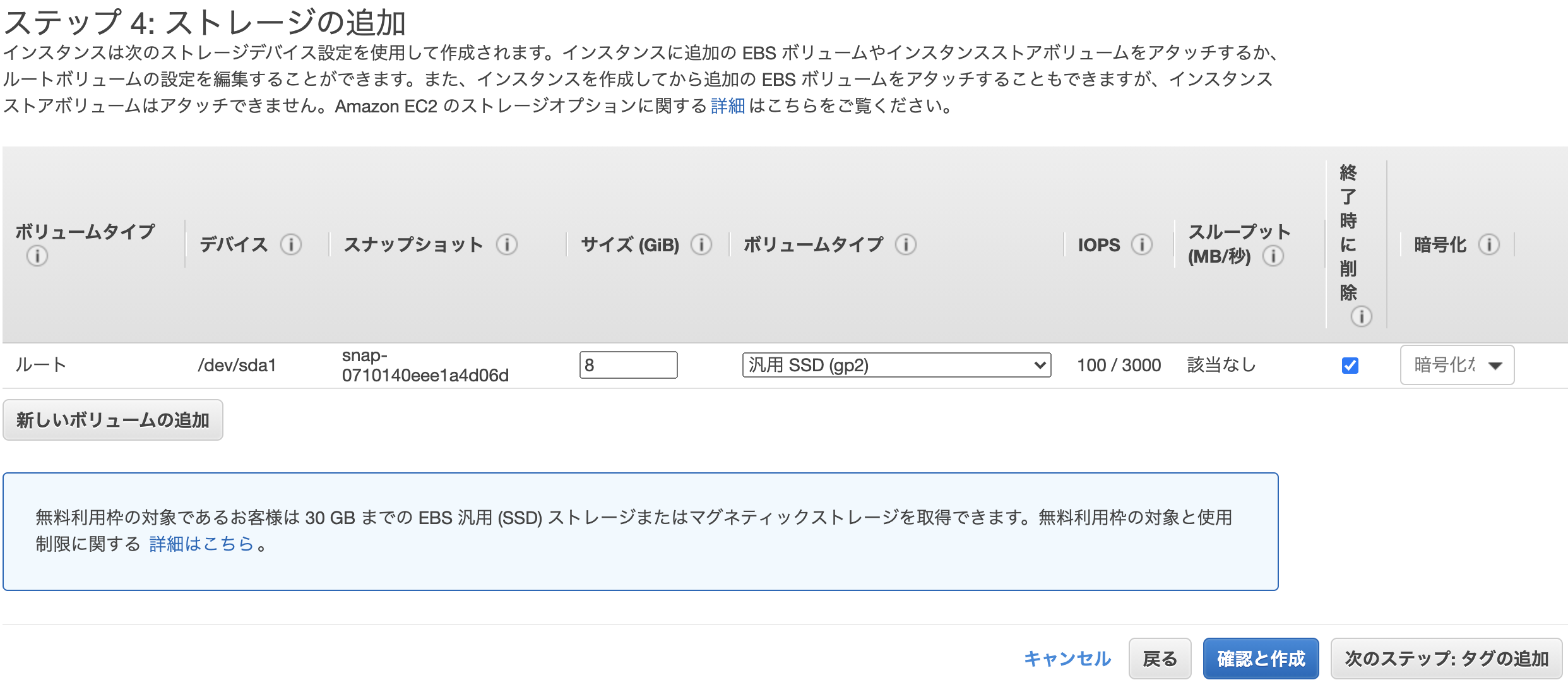Expand the 暗号化 selection dropdown
Screen dimensions: 1568x692
click(x=1456, y=365)
